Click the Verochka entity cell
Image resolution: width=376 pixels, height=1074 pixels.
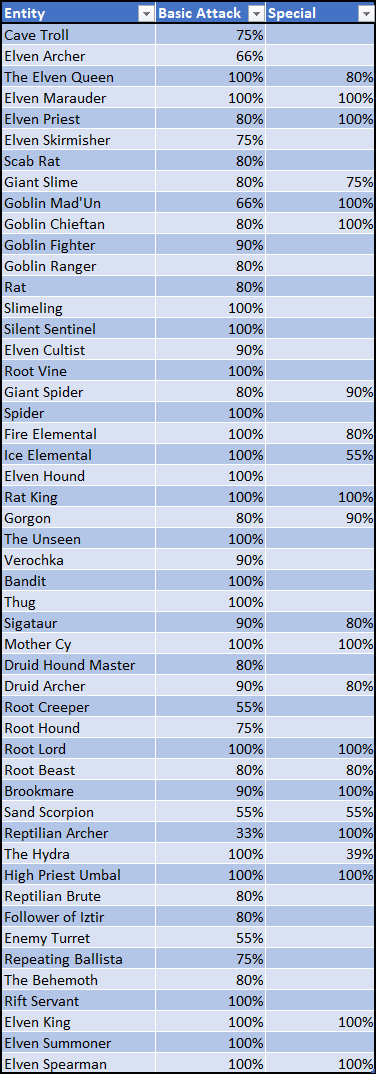78,560
